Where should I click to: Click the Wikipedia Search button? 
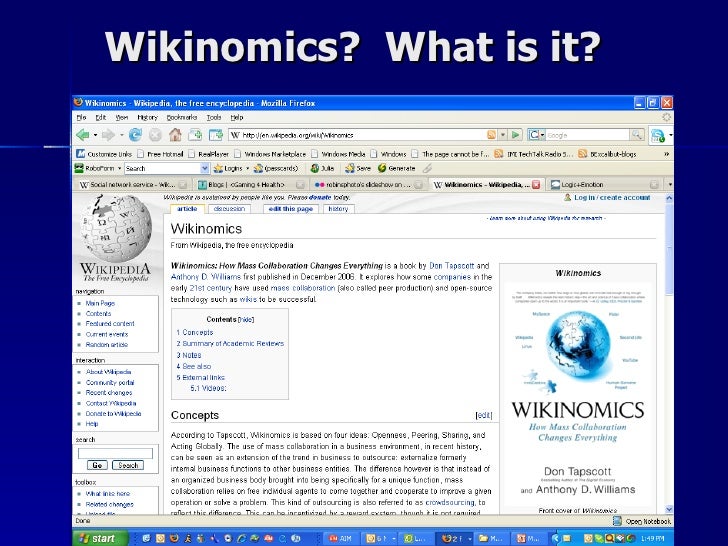click(128, 465)
